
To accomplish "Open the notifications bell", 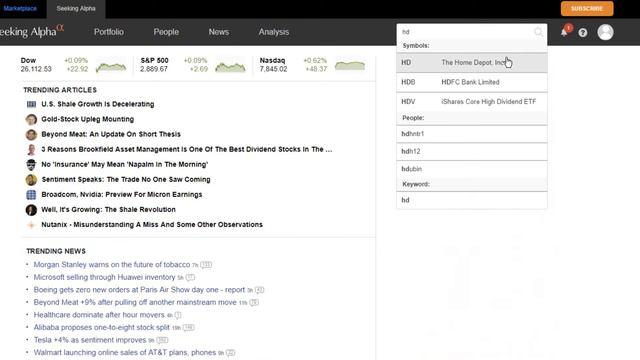I will pyautogui.click(x=564, y=32).
